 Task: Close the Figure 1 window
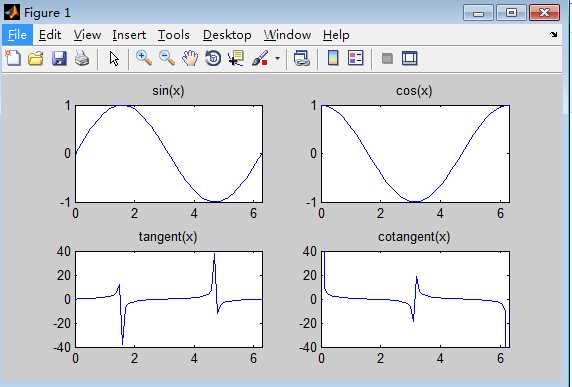(544, 13)
